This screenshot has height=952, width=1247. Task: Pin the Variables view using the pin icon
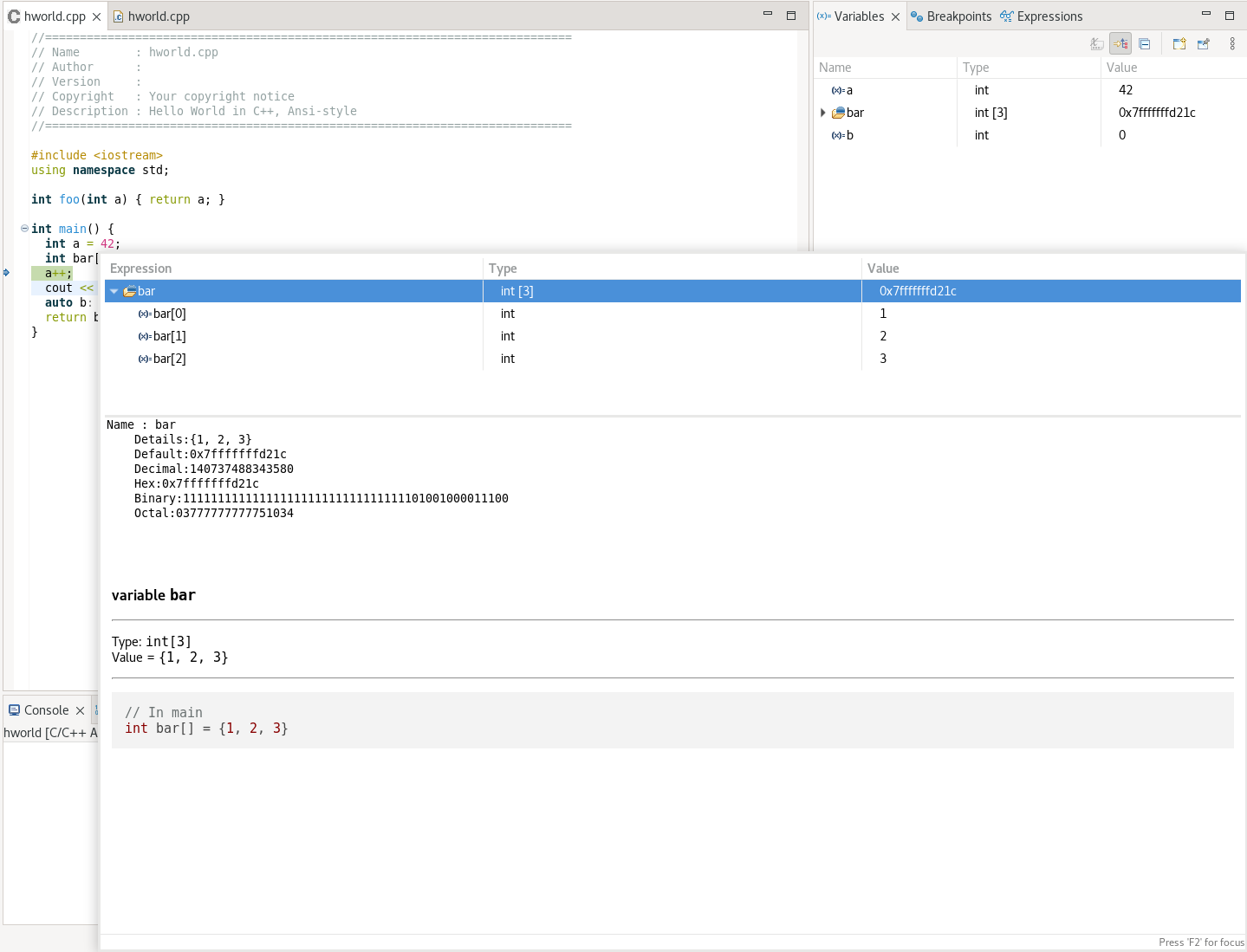click(1203, 43)
